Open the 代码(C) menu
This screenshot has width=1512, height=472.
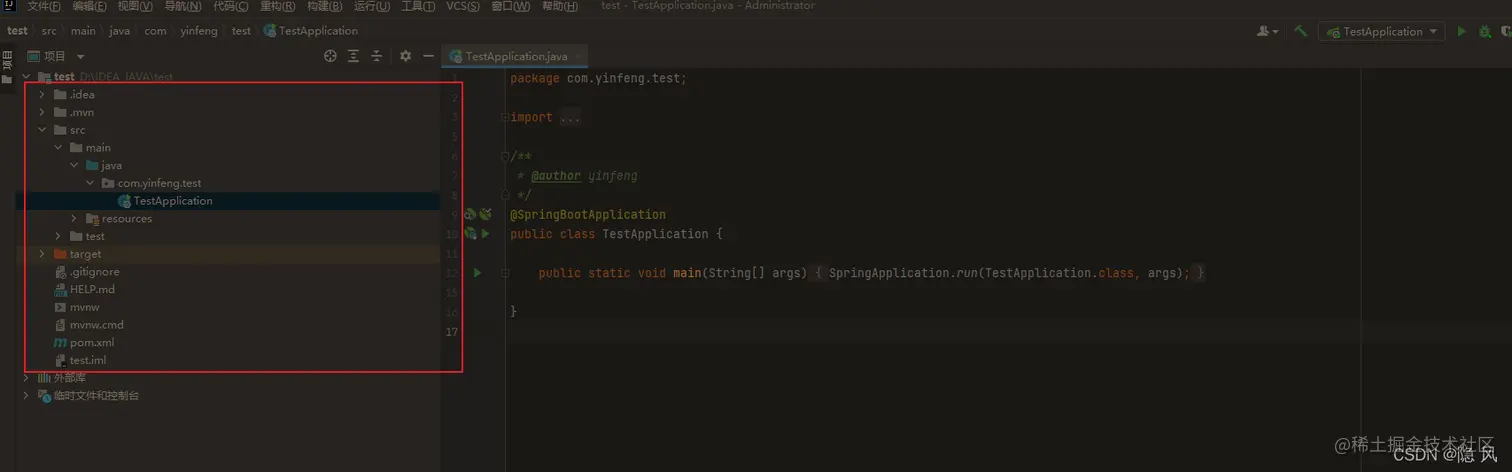[231, 6]
